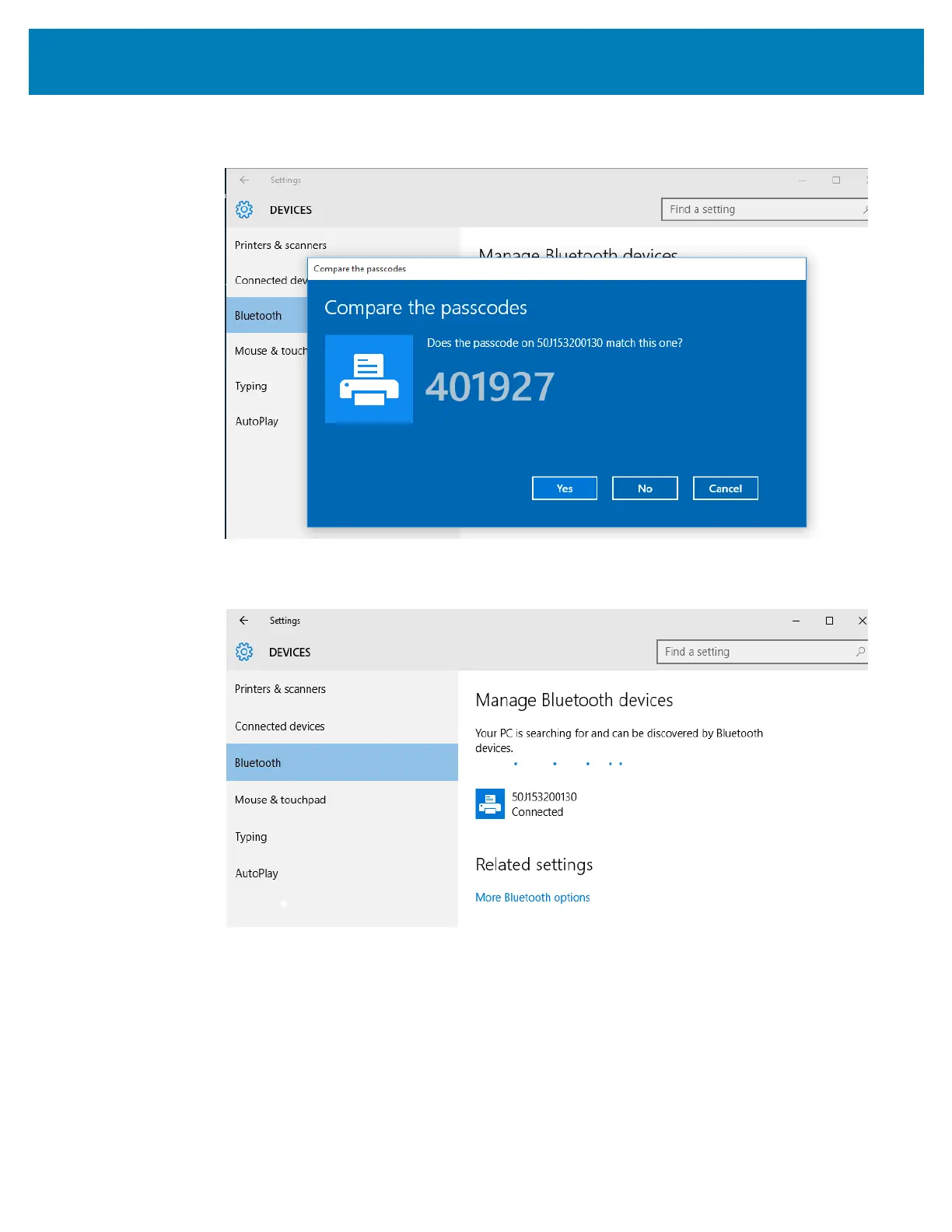Select the 50J153200130 device name
Image resolution: width=952 pixels, height=1232 pixels.
544,796
